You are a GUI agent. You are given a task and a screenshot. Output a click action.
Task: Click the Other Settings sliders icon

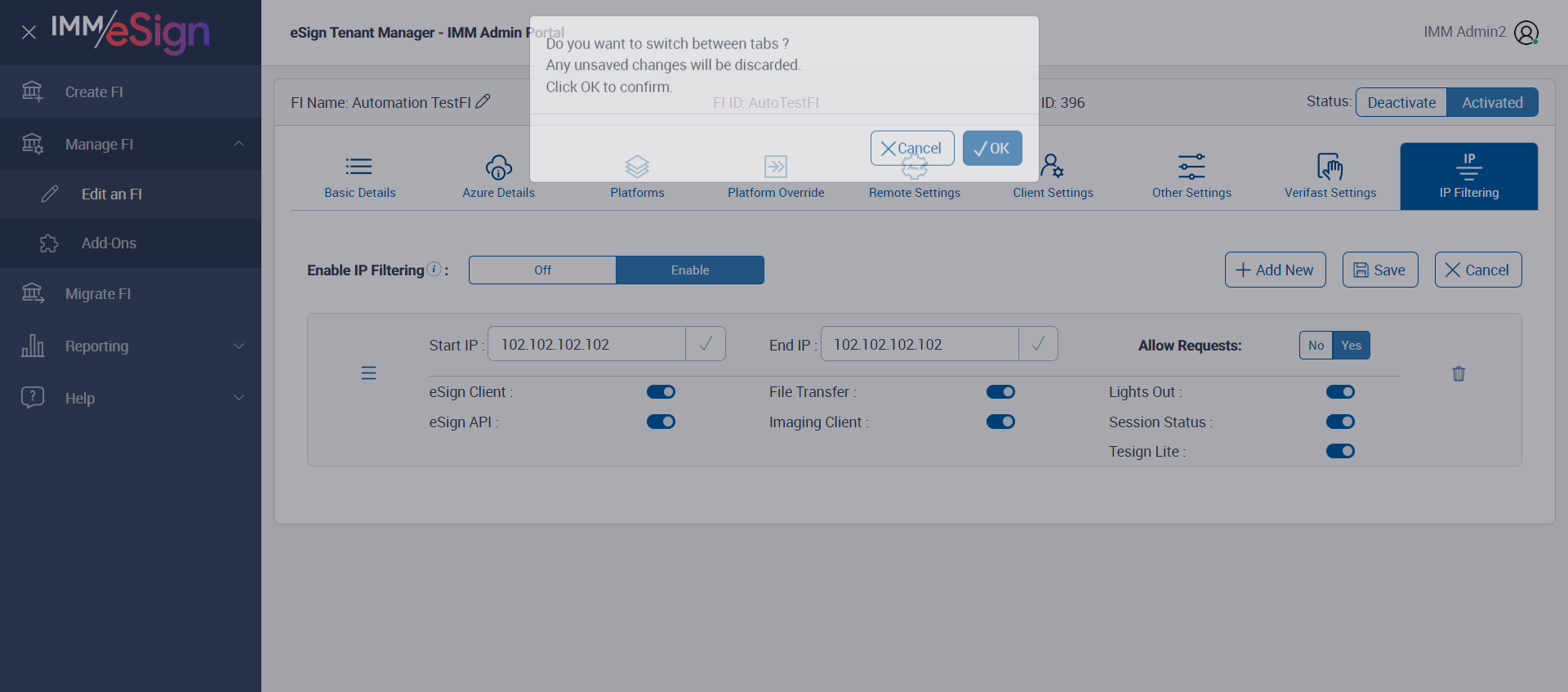click(1192, 167)
